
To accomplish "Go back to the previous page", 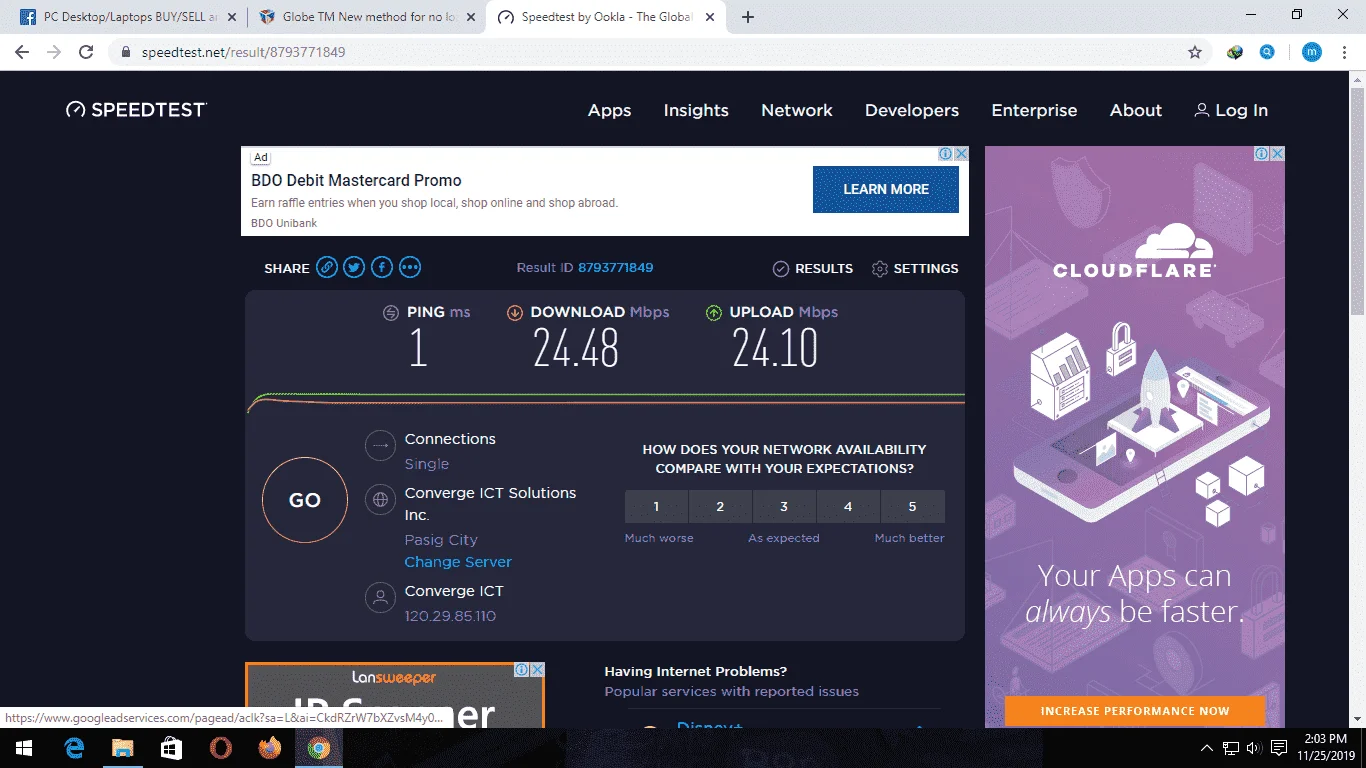I will (22, 52).
